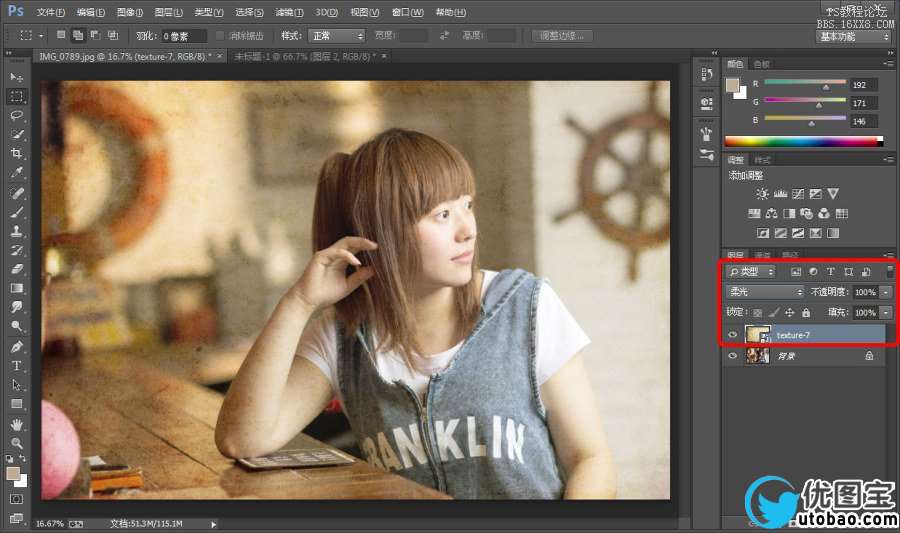
Task: Toggle pixel layer filter in Layers panel
Action: click(x=796, y=272)
